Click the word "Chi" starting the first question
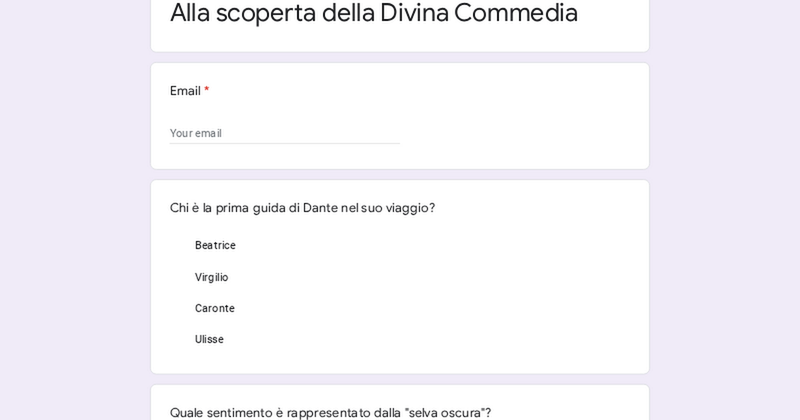Screen dimensions: 800x420 (x=179, y=208)
